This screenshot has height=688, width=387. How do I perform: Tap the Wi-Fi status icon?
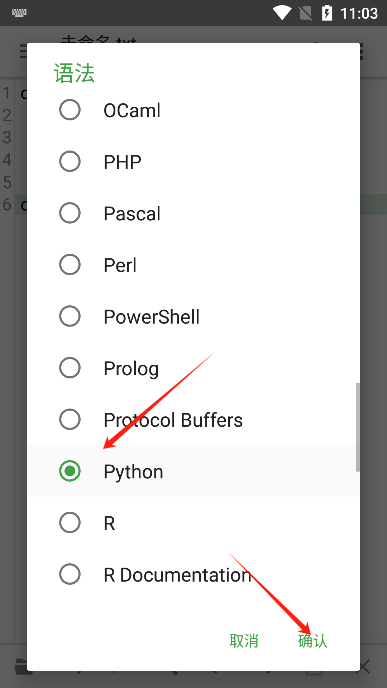point(281,13)
